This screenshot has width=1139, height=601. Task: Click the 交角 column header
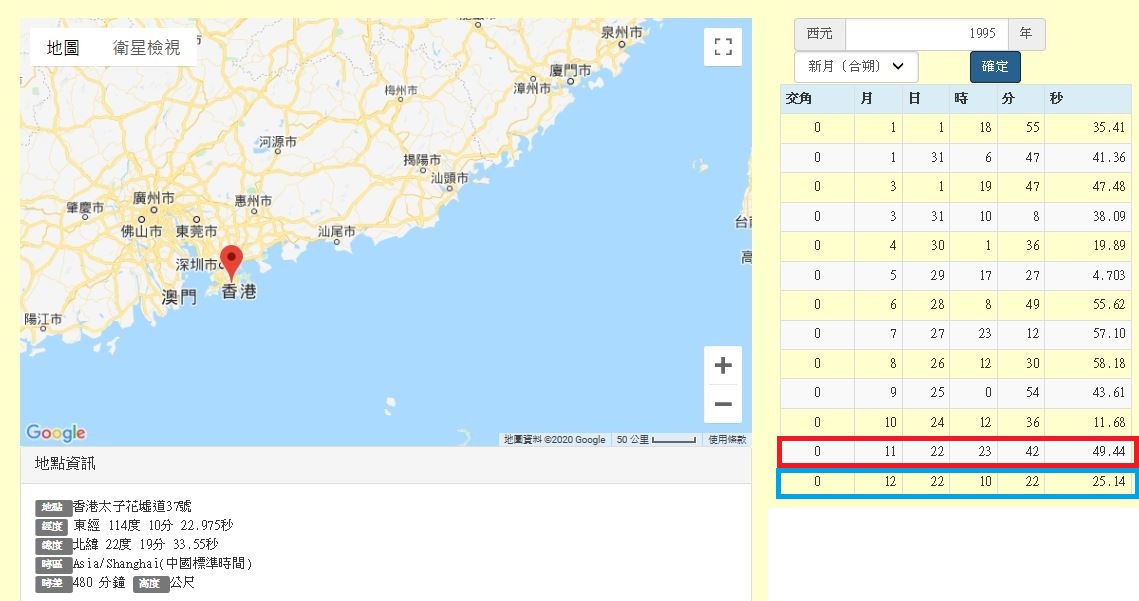[x=800, y=98]
